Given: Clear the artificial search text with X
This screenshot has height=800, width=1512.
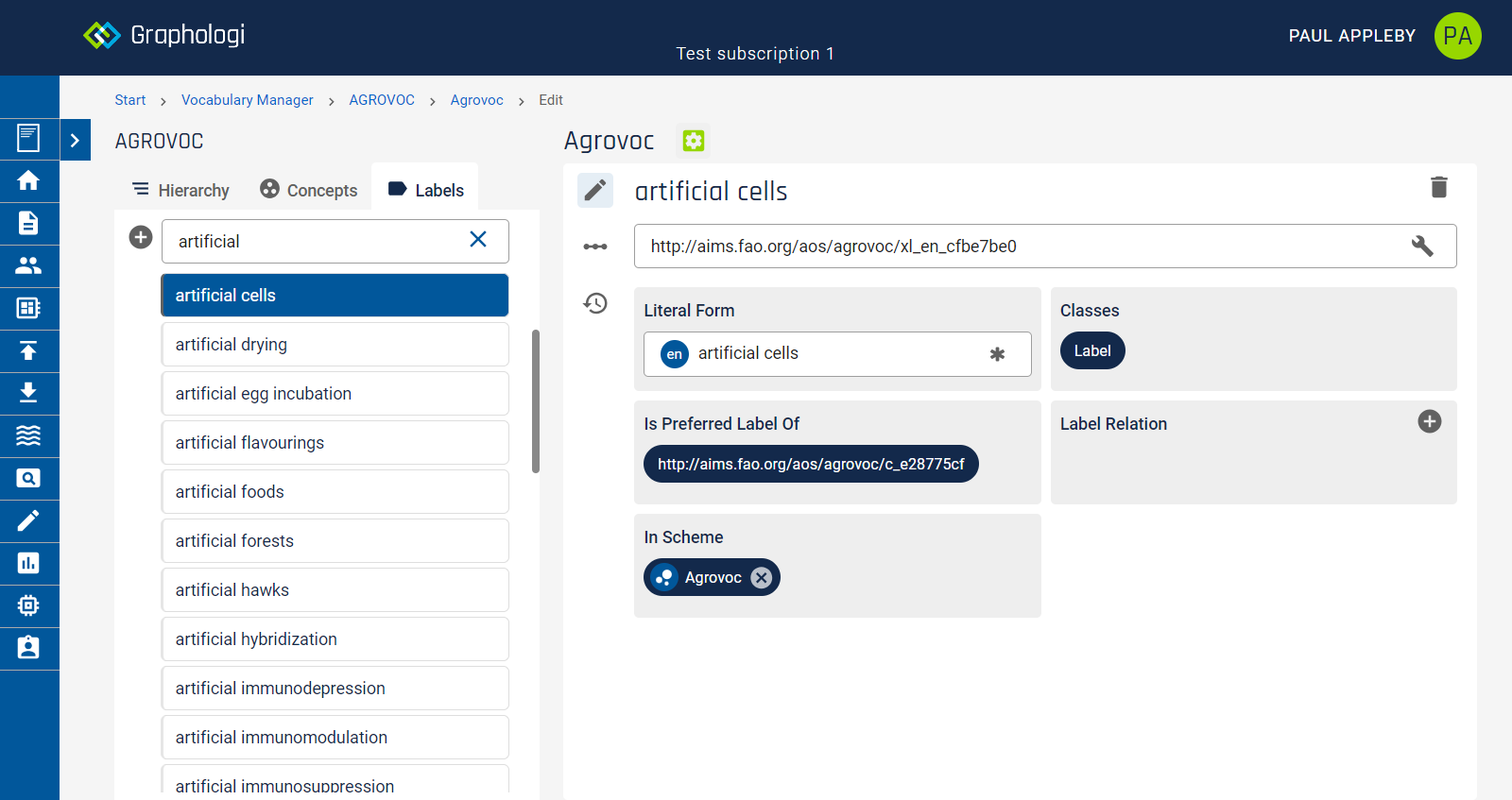Looking at the screenshot, I should (478, 240).
